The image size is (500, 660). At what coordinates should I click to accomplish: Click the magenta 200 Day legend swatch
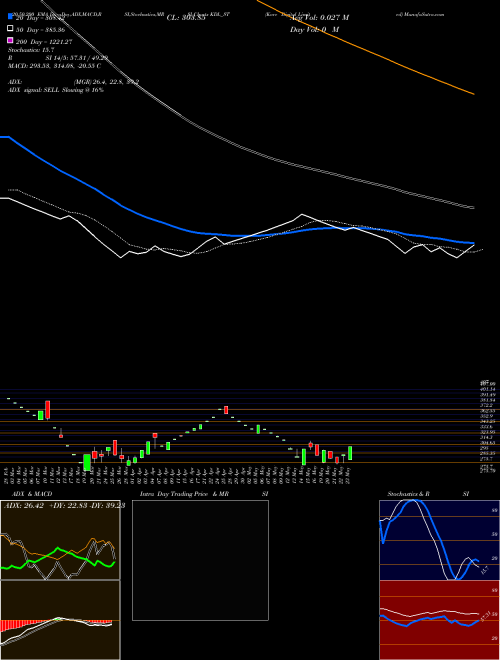tap(11, 40)
